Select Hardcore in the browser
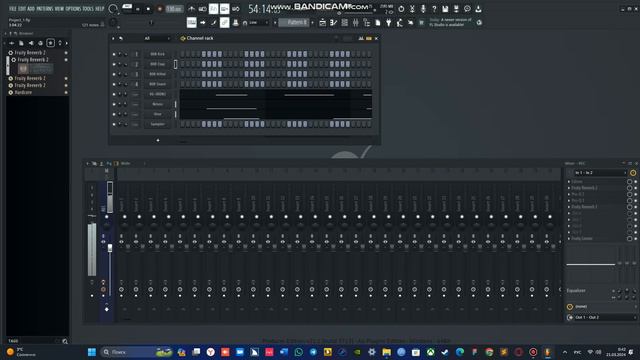The image size is (640, 360). [23, 93]
